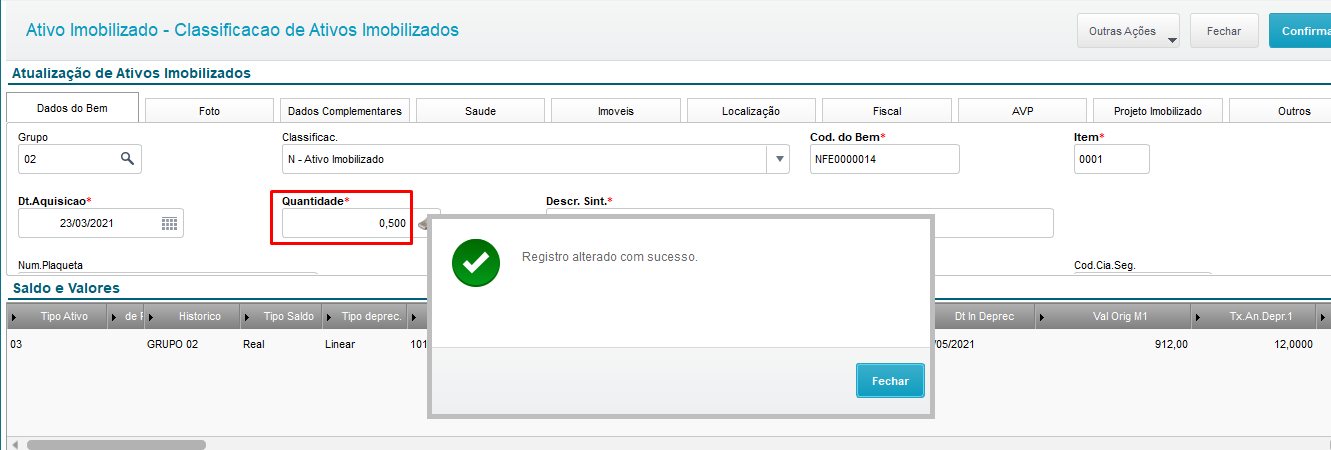Sort by the Tipo Ativo column header

[x=65, y=316]
